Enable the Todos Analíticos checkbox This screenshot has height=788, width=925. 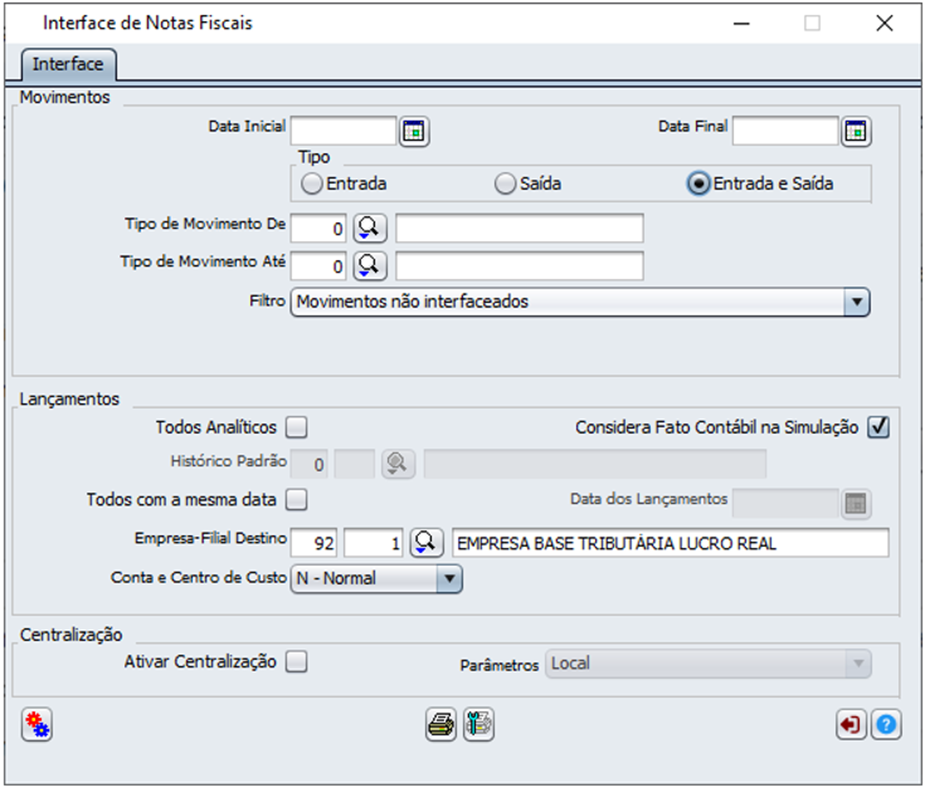[297, 427]
